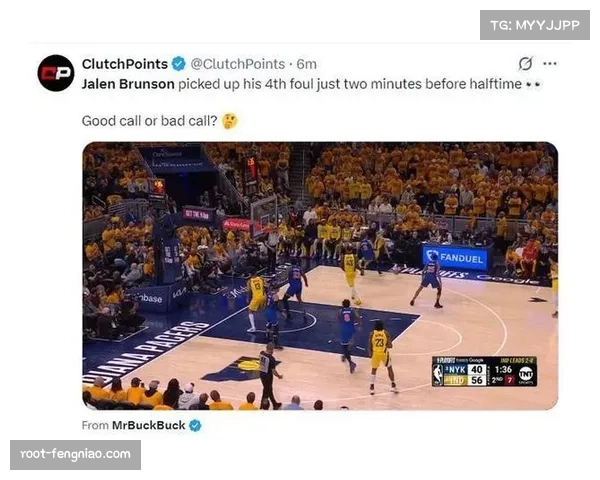600x480 pixels.
Task: Click the TNT Sports logo in scorebug
Action: coord(526,374)
